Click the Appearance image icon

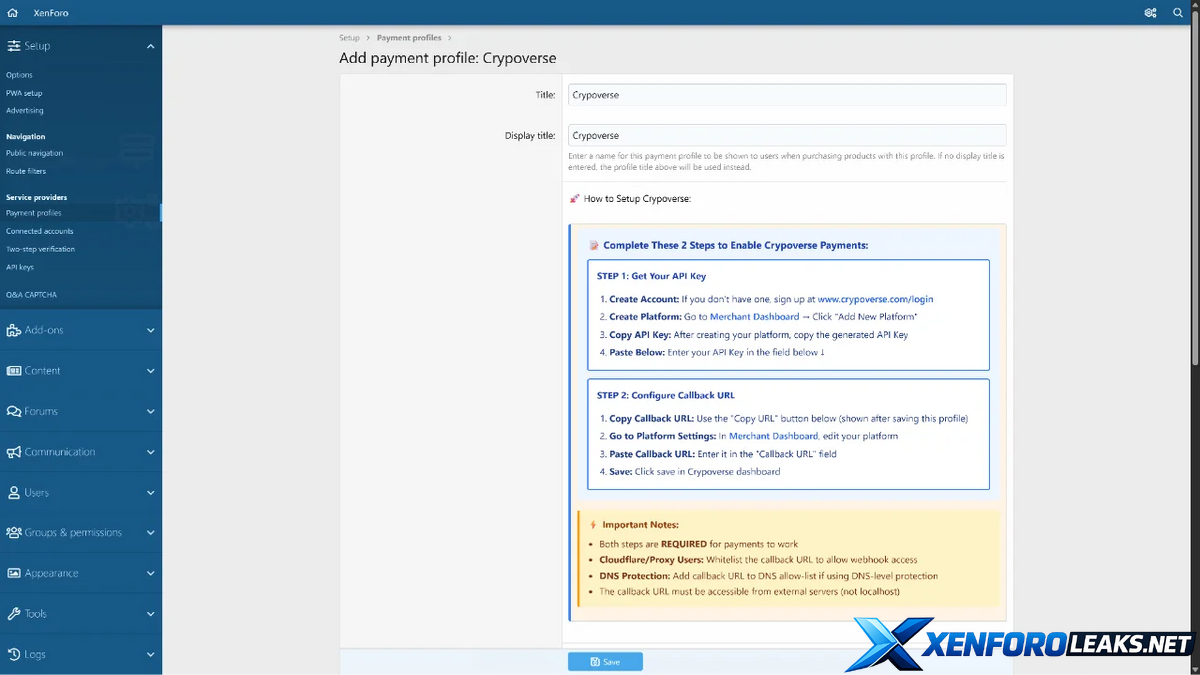click(x=14, y=573)
